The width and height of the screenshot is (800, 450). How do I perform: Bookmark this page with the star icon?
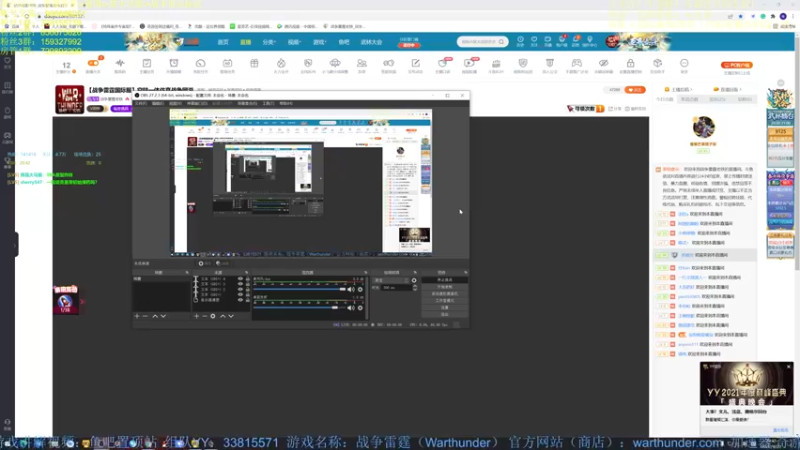pos(740,16)
